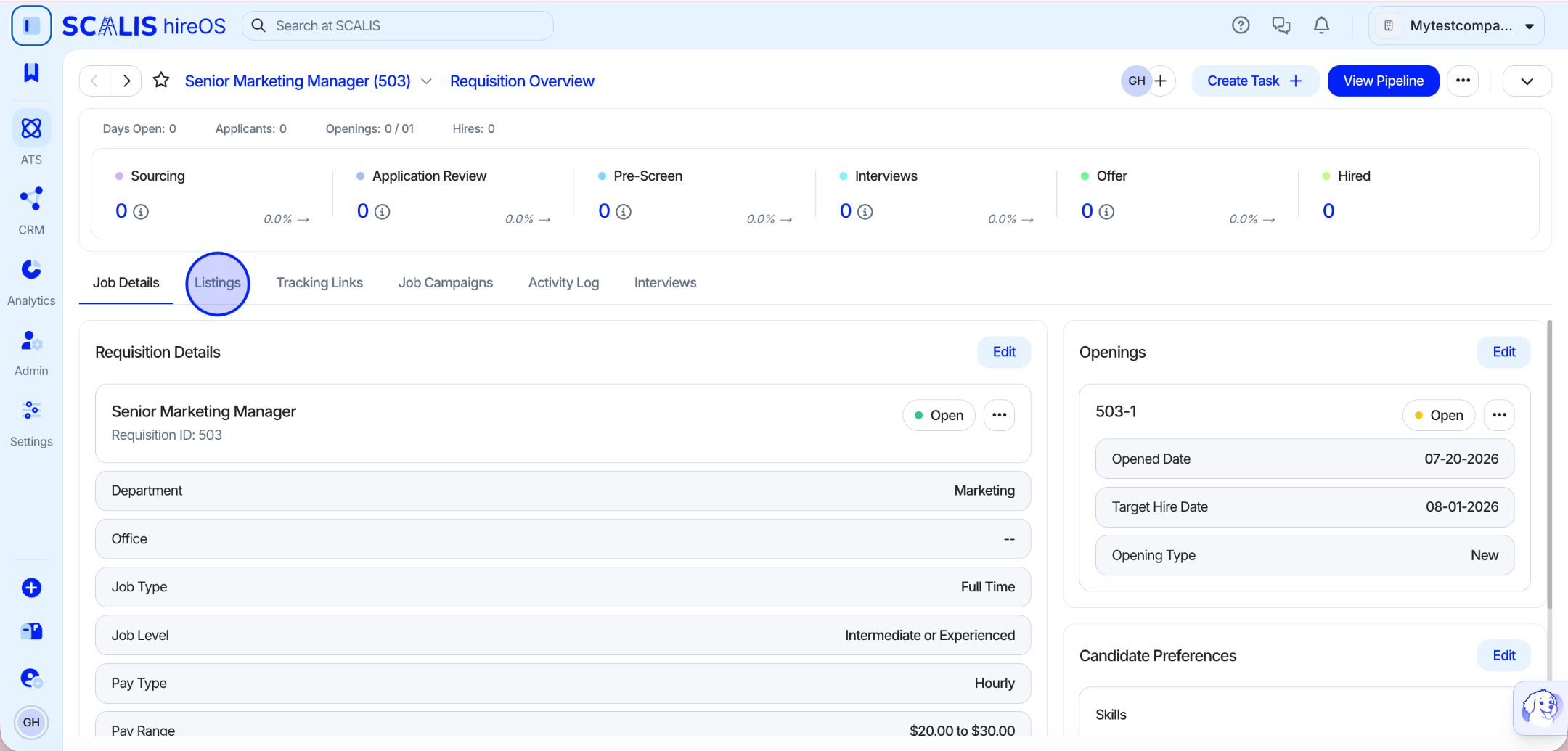Open the mailbox icon in sidebar
The height and width of the screenshot is (751, 1568).
(x=31, y=632)
